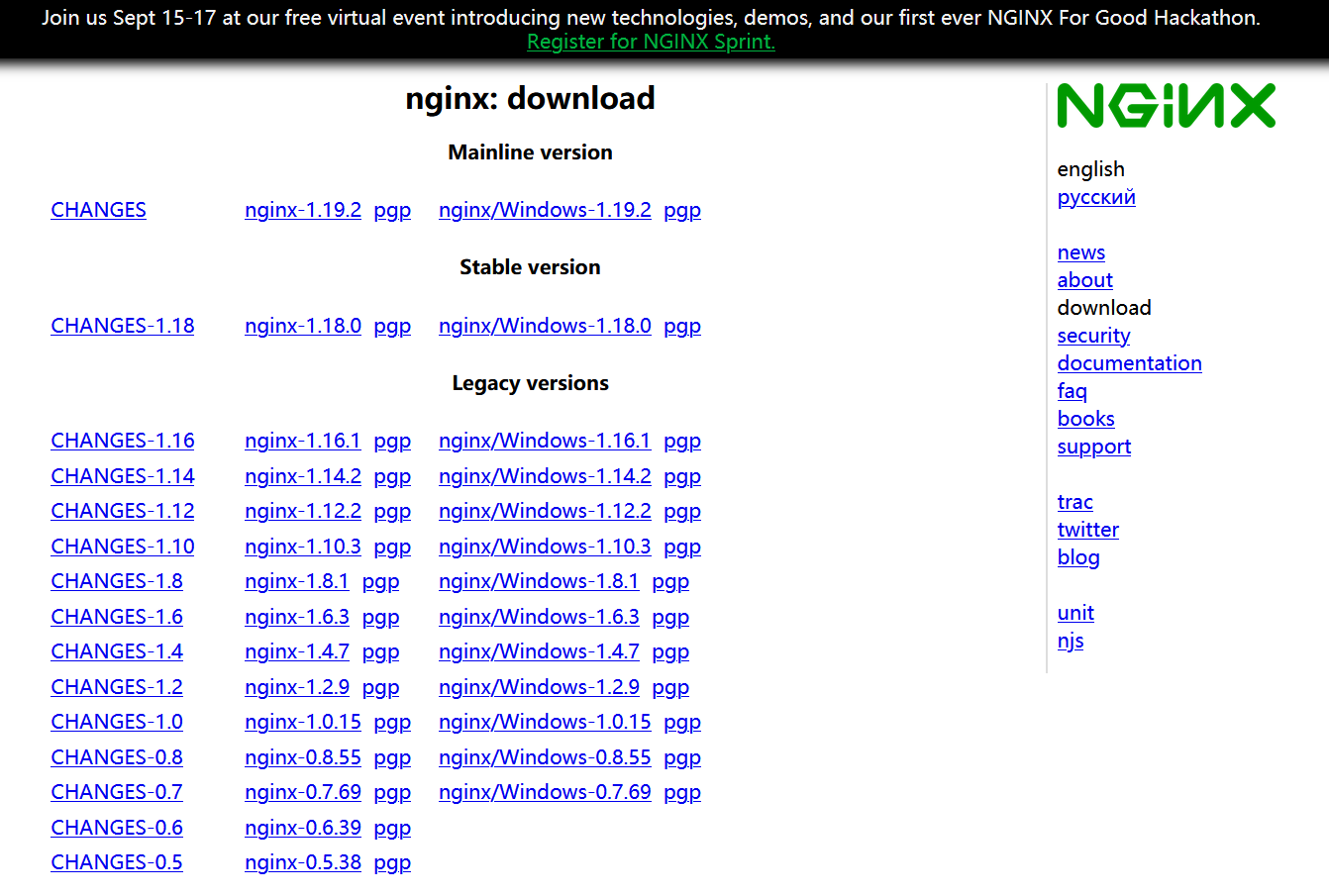Open the about page
This screenshot has height=896, width=1329.
coord(1085,280)
